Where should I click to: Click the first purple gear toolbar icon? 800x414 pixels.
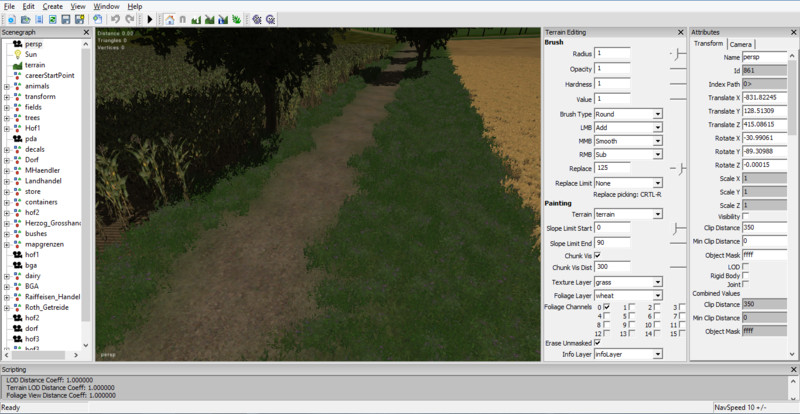257,19
